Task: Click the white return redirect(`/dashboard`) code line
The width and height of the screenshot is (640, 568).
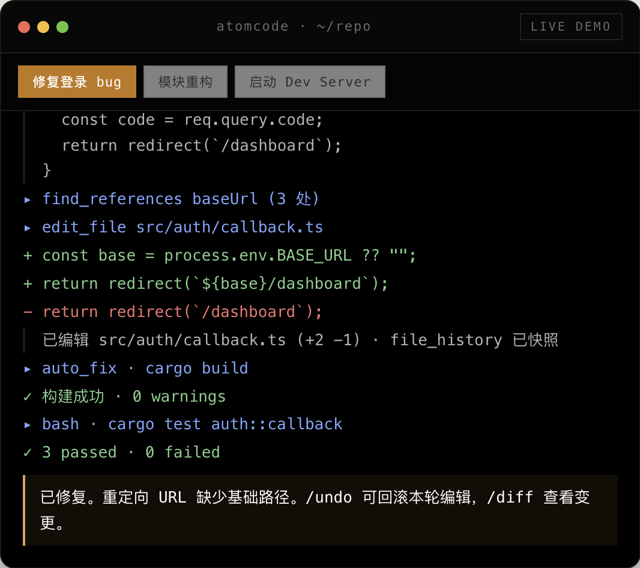Action: [202, 145]
